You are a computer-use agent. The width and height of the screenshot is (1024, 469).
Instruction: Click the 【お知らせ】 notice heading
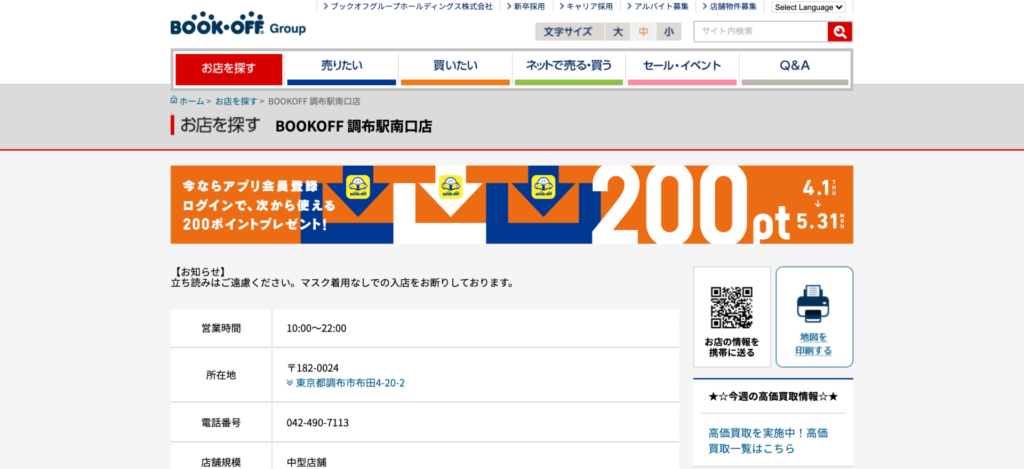199,272
